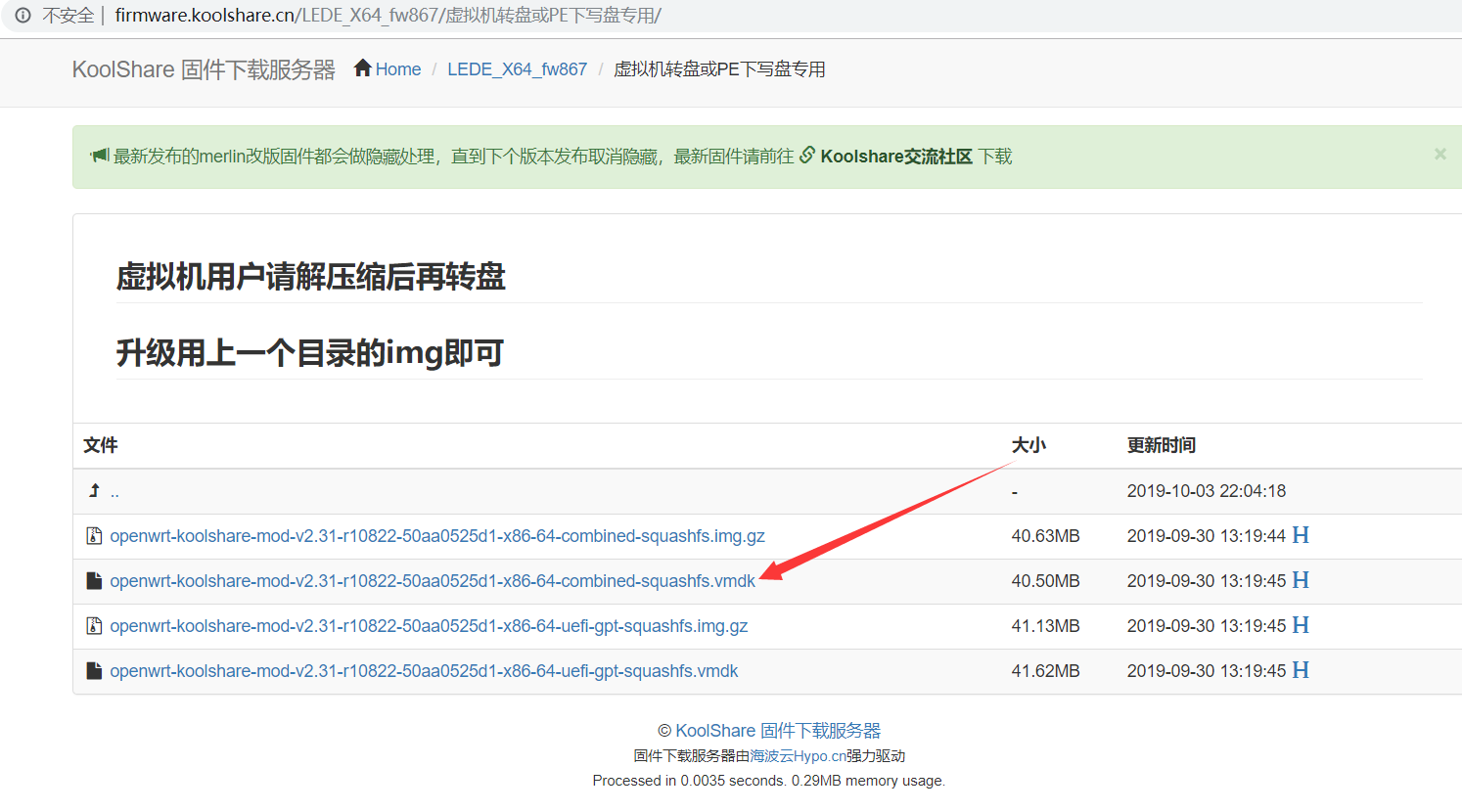Click the 41.62MB size cell
Image resolution: width=1462 pixels, height=812 pixels.
[x=1045, y=671]
